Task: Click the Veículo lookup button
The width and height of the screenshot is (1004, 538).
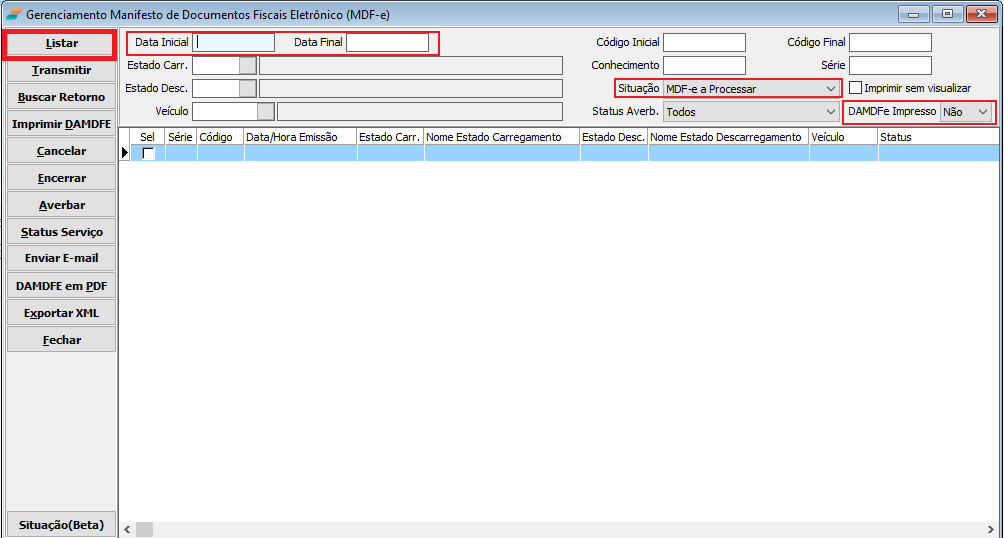Action: [x=266, y=111]
